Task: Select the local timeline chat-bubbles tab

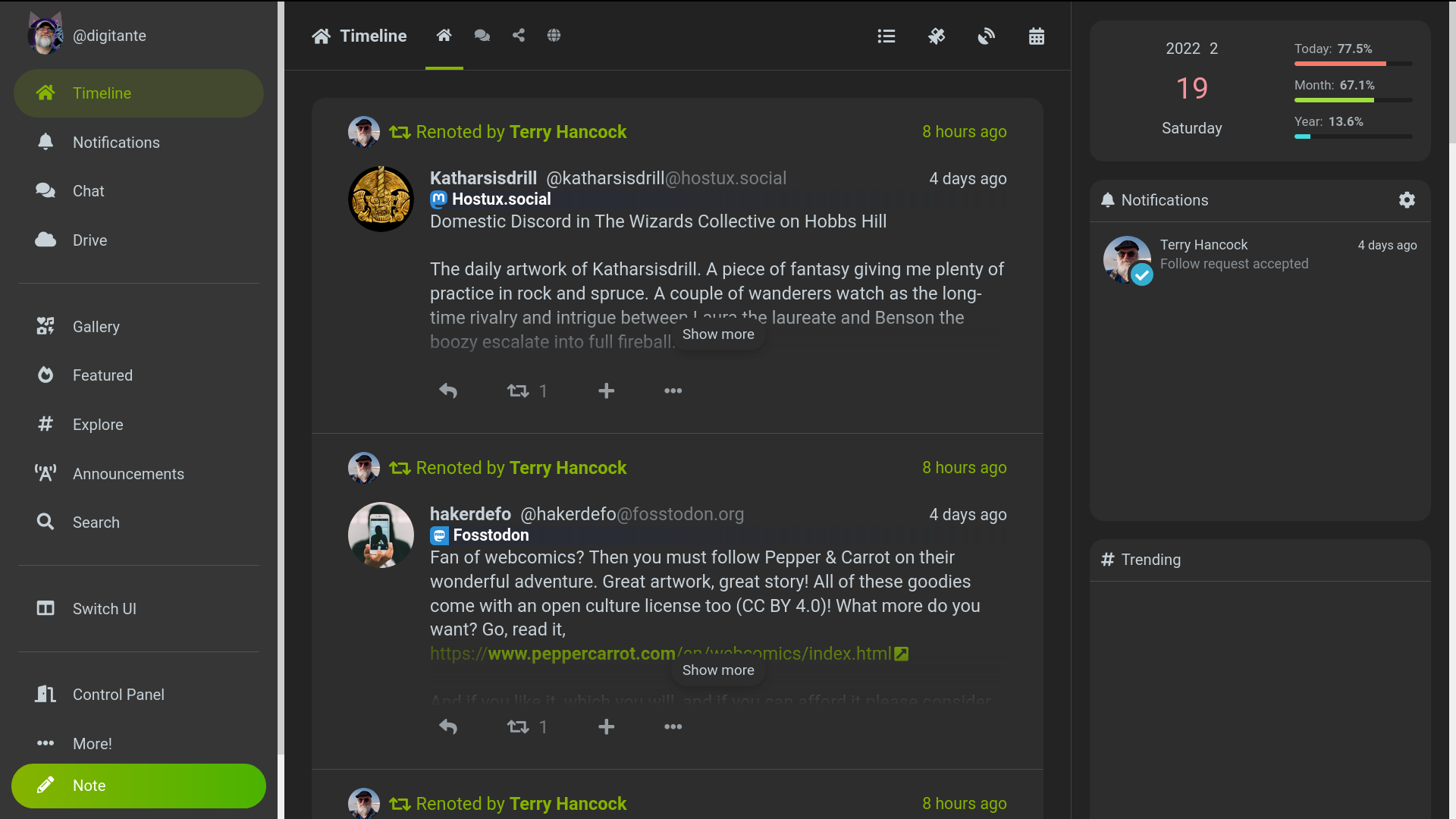Action: 482,35
